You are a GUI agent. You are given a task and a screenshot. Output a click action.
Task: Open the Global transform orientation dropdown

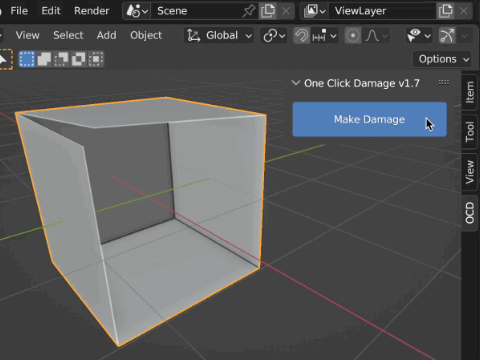coord(219,35)
